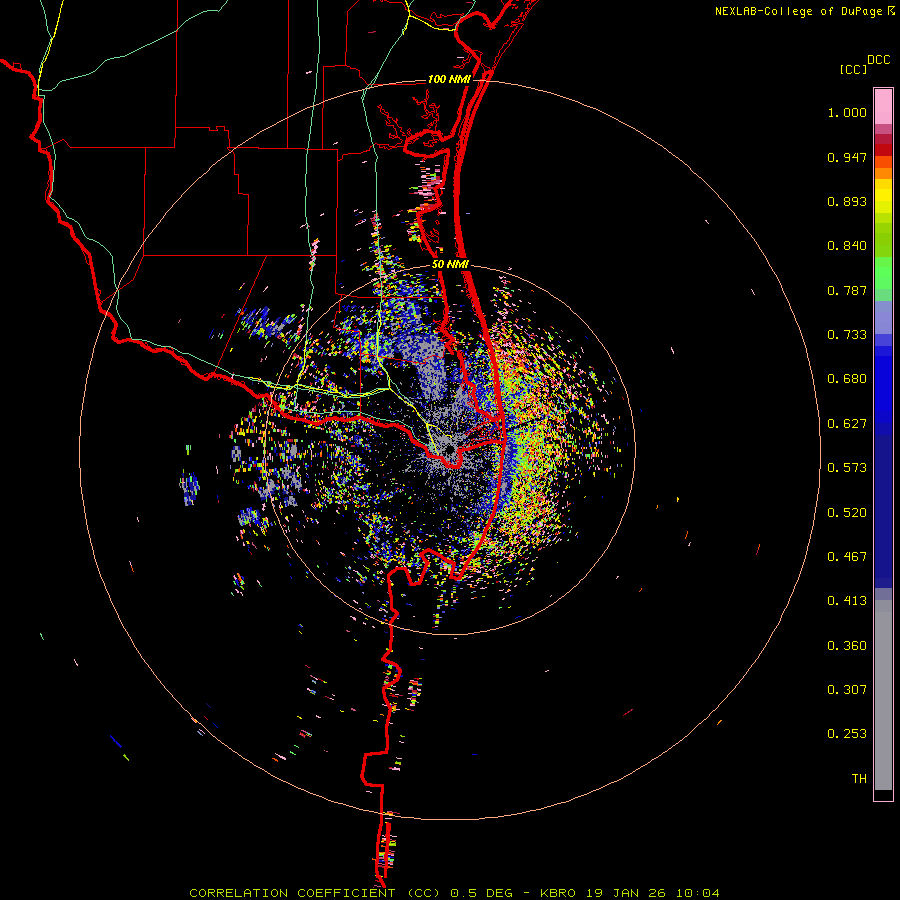Screen dimensions: 900x900
Task: Click the TH threshold legend label
Action: point(859,779)
